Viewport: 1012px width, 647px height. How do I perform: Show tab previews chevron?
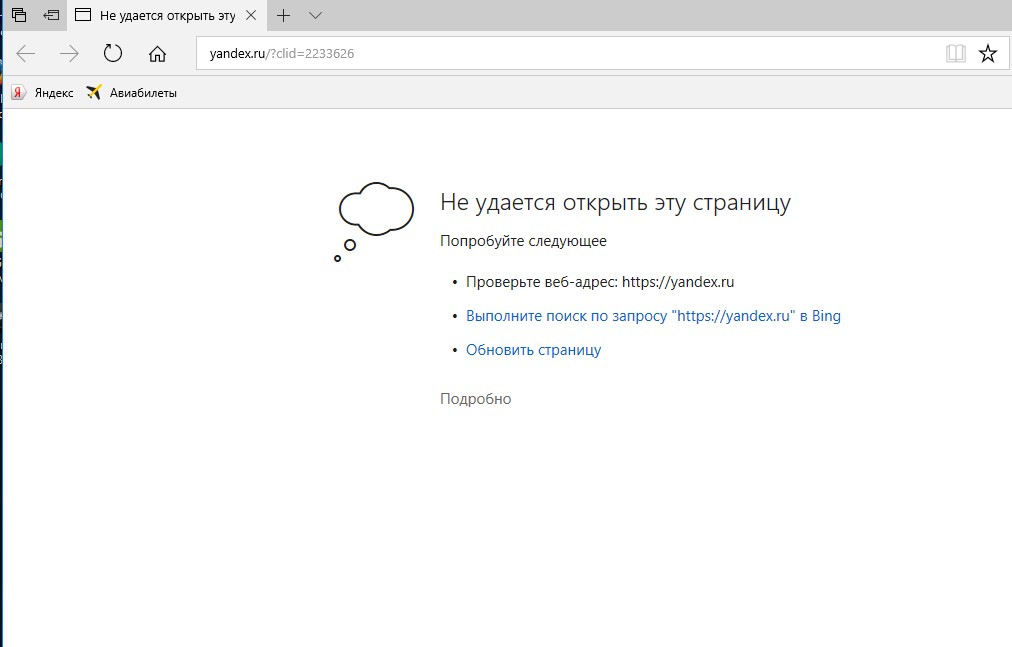tap(315, 15)
